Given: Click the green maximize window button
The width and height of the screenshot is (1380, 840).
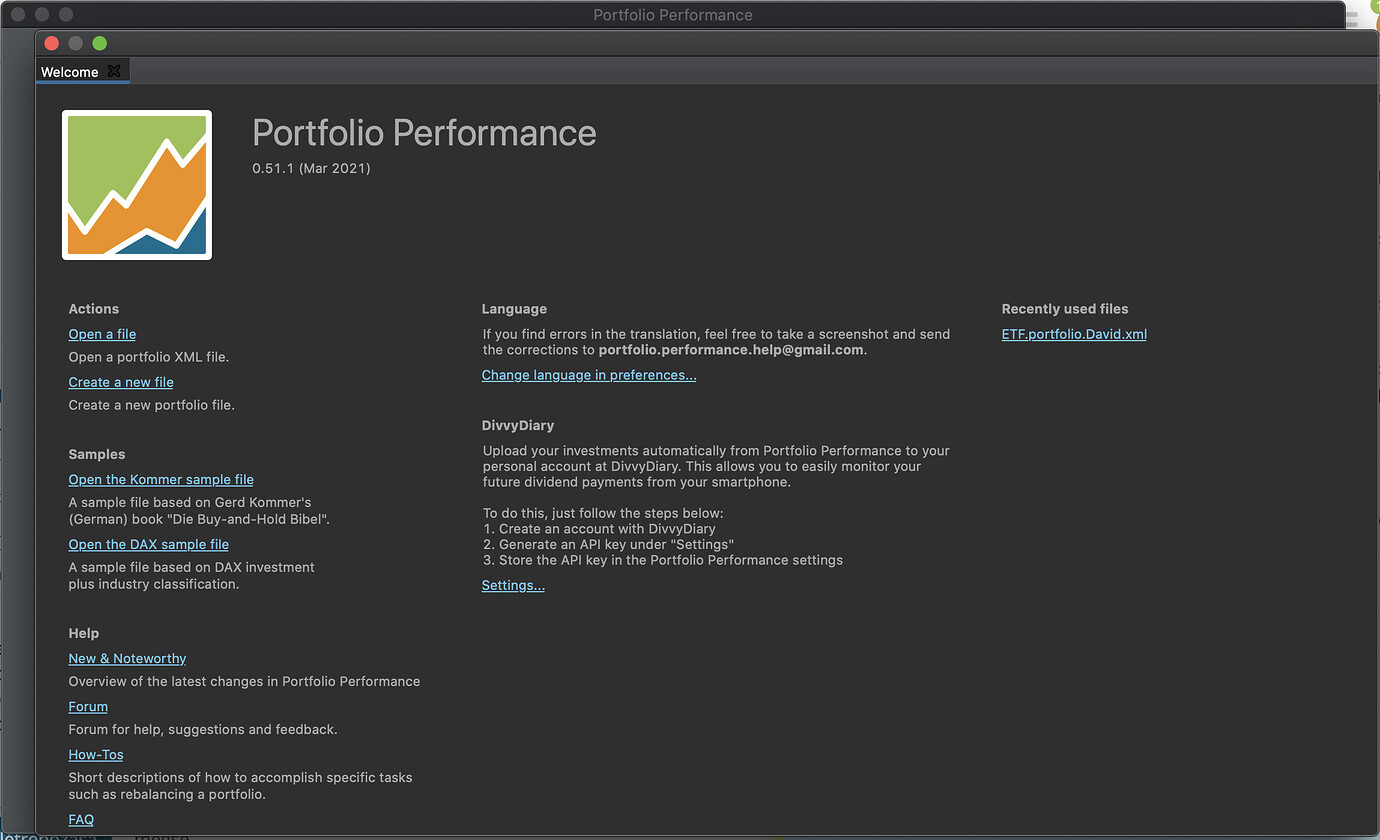Looking at the screenshot, I should point(99,43).
